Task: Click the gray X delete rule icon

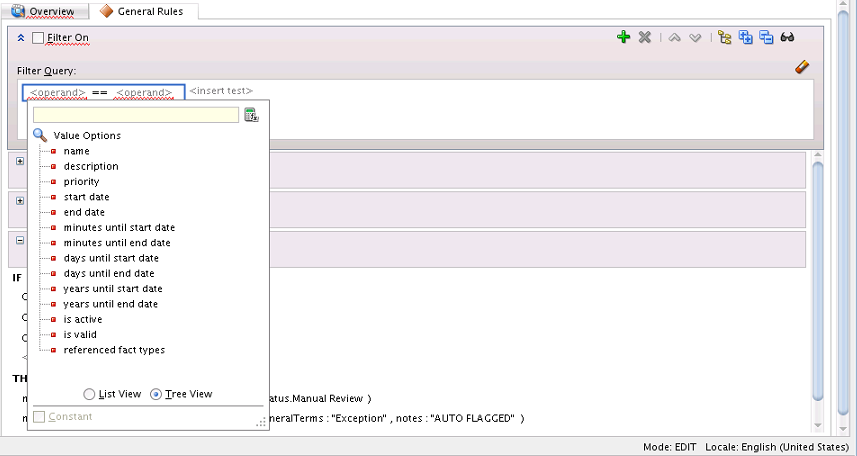Action: point(645,37)
